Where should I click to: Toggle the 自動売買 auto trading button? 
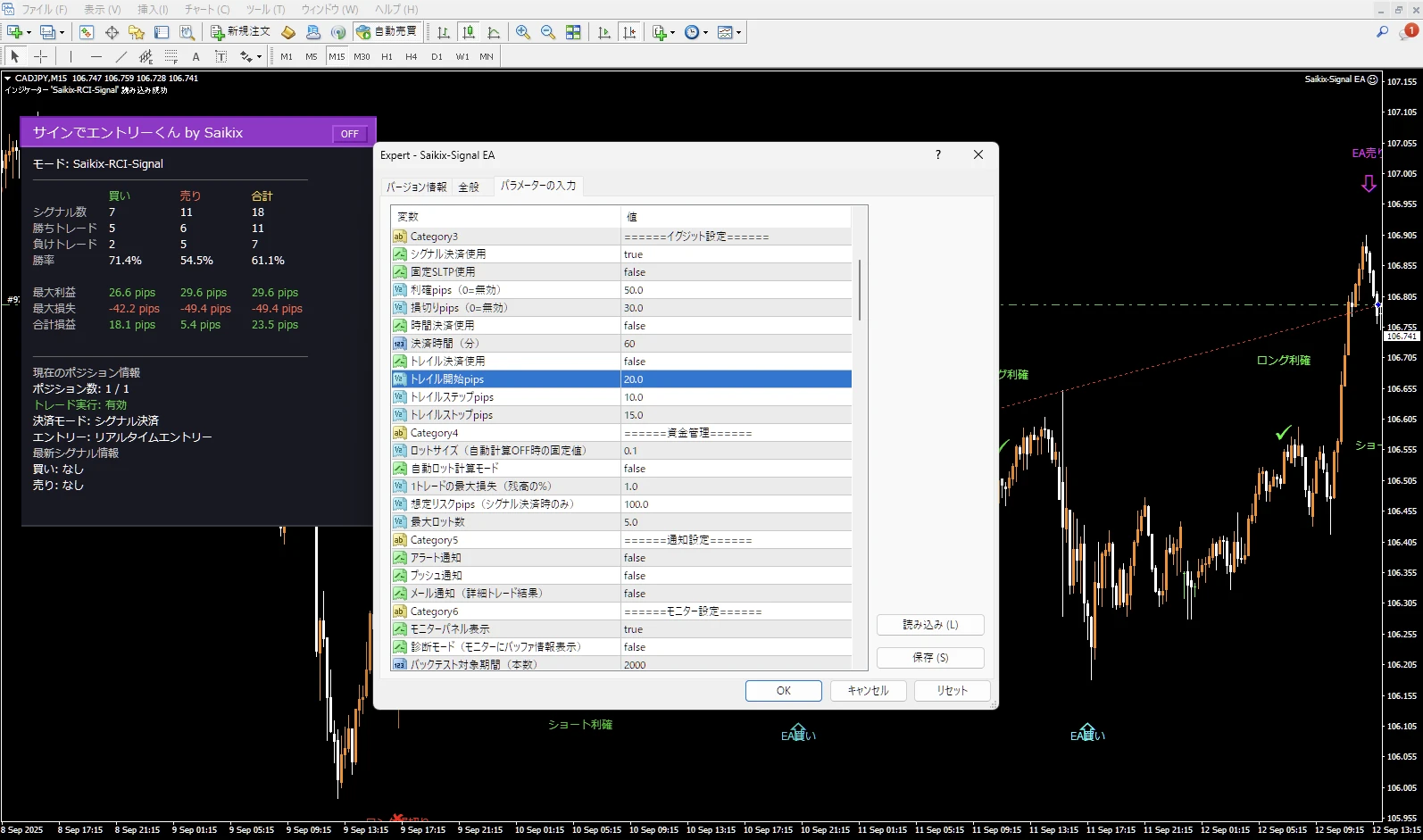click(387, 32)
